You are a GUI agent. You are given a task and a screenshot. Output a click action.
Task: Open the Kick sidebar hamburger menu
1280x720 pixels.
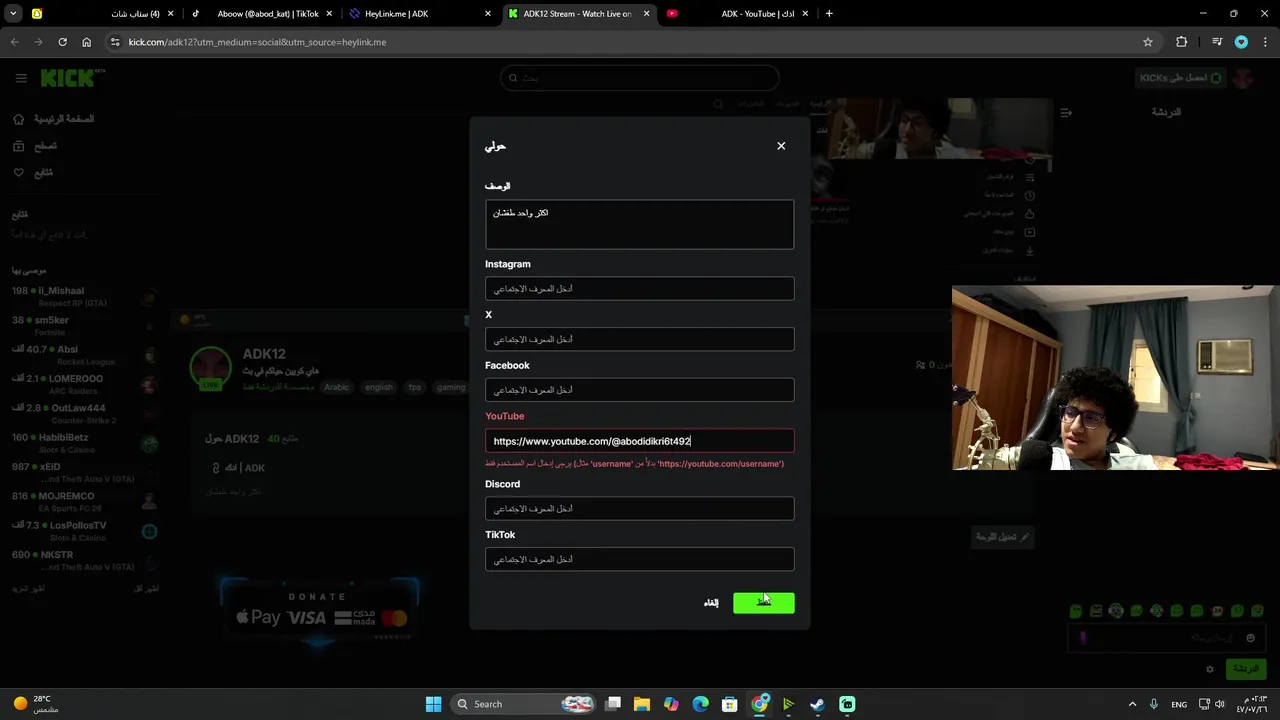point(21,78)
